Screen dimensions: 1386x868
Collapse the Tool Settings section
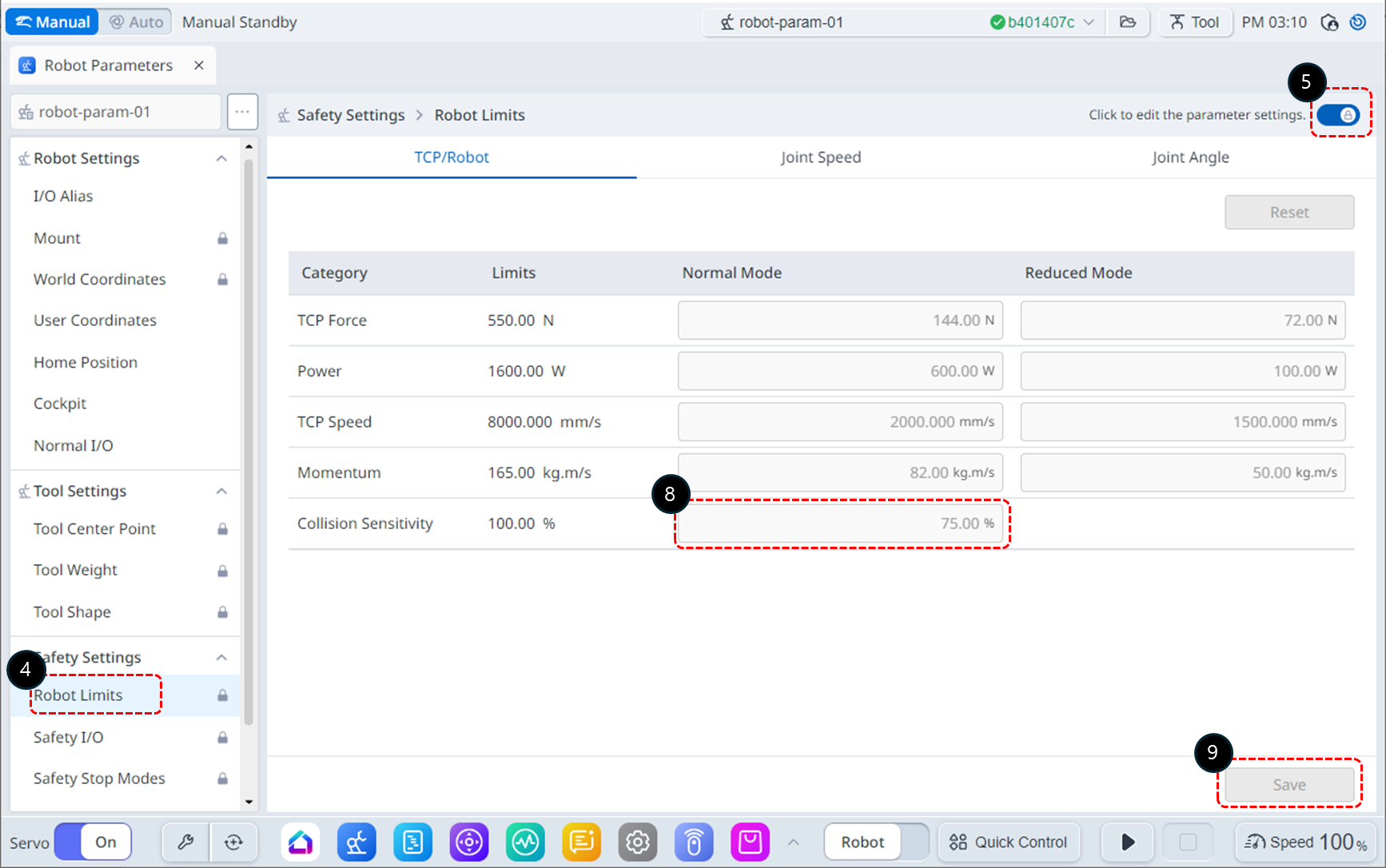click(x=221, y=491)
